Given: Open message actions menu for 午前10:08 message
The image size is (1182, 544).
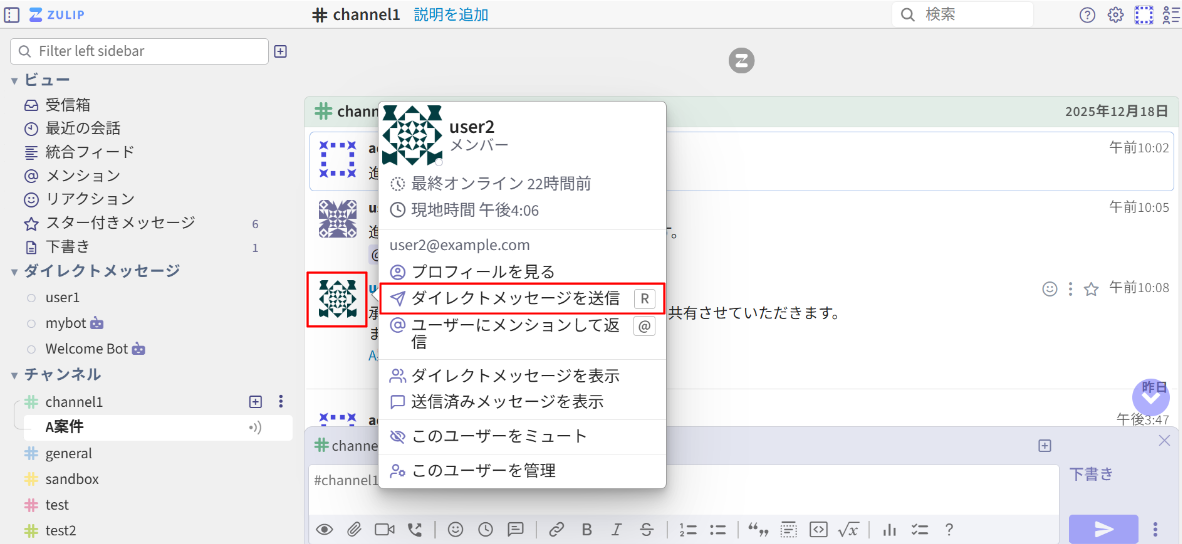Looking at the screenshot, I should pos(1070,289).
